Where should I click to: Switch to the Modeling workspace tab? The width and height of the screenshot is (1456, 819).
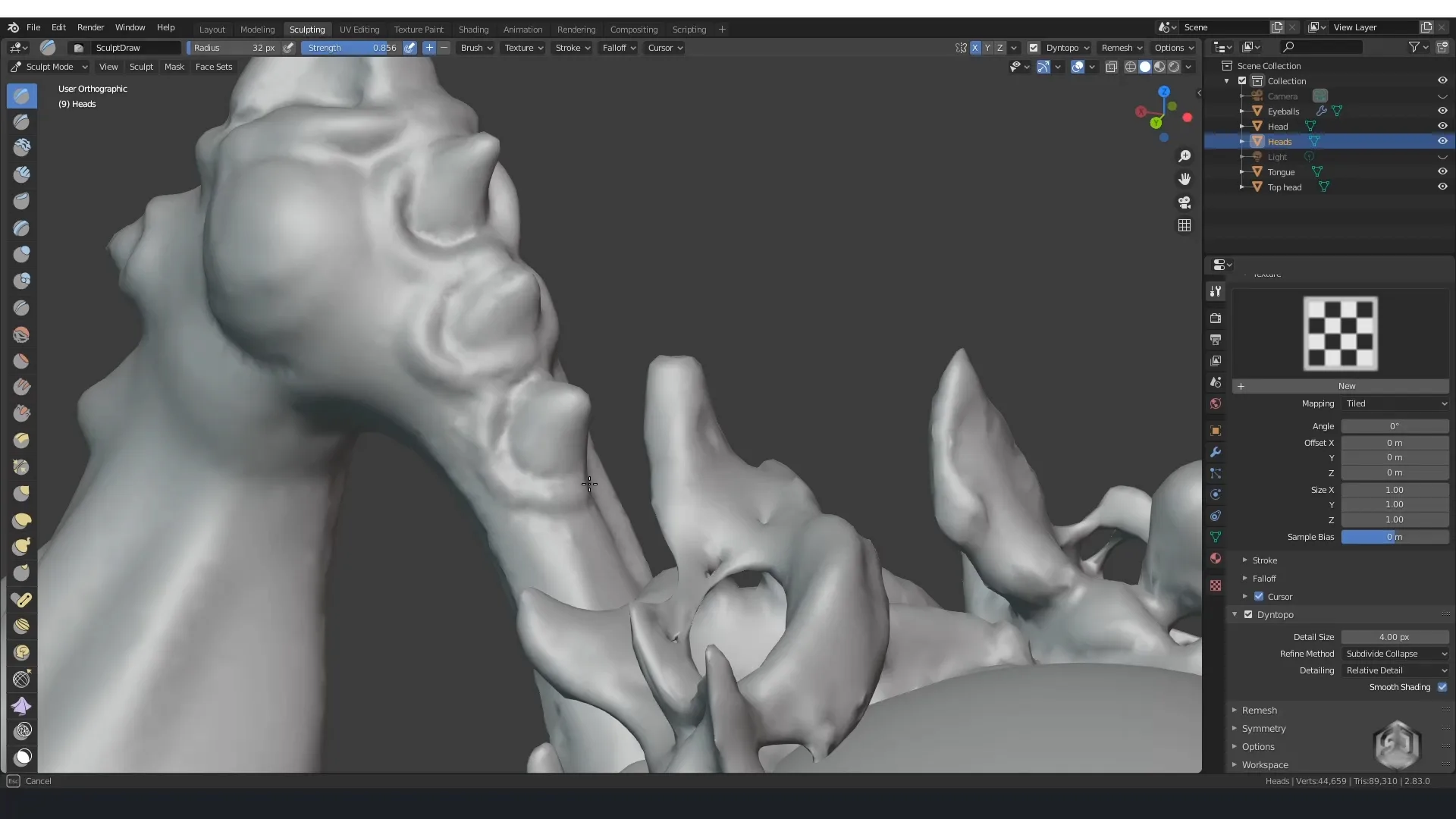[257, 30]
